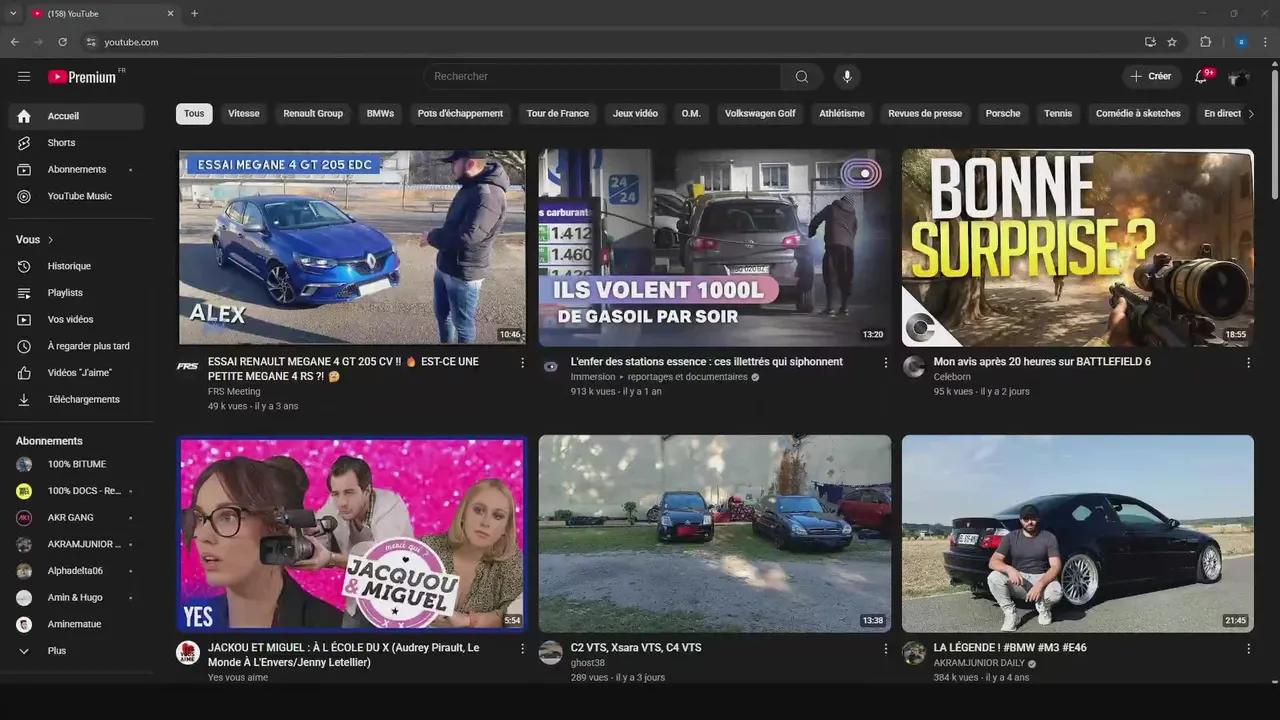Start voice search with microphone
The image size is (1280, 720).
pos(847,76)
